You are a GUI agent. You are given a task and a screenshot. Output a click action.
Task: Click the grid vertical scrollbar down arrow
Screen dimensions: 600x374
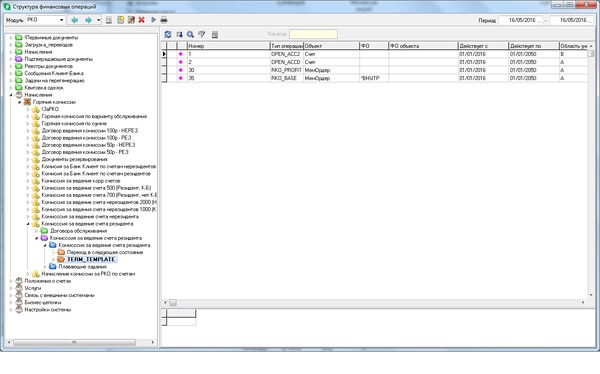(591, 295)
